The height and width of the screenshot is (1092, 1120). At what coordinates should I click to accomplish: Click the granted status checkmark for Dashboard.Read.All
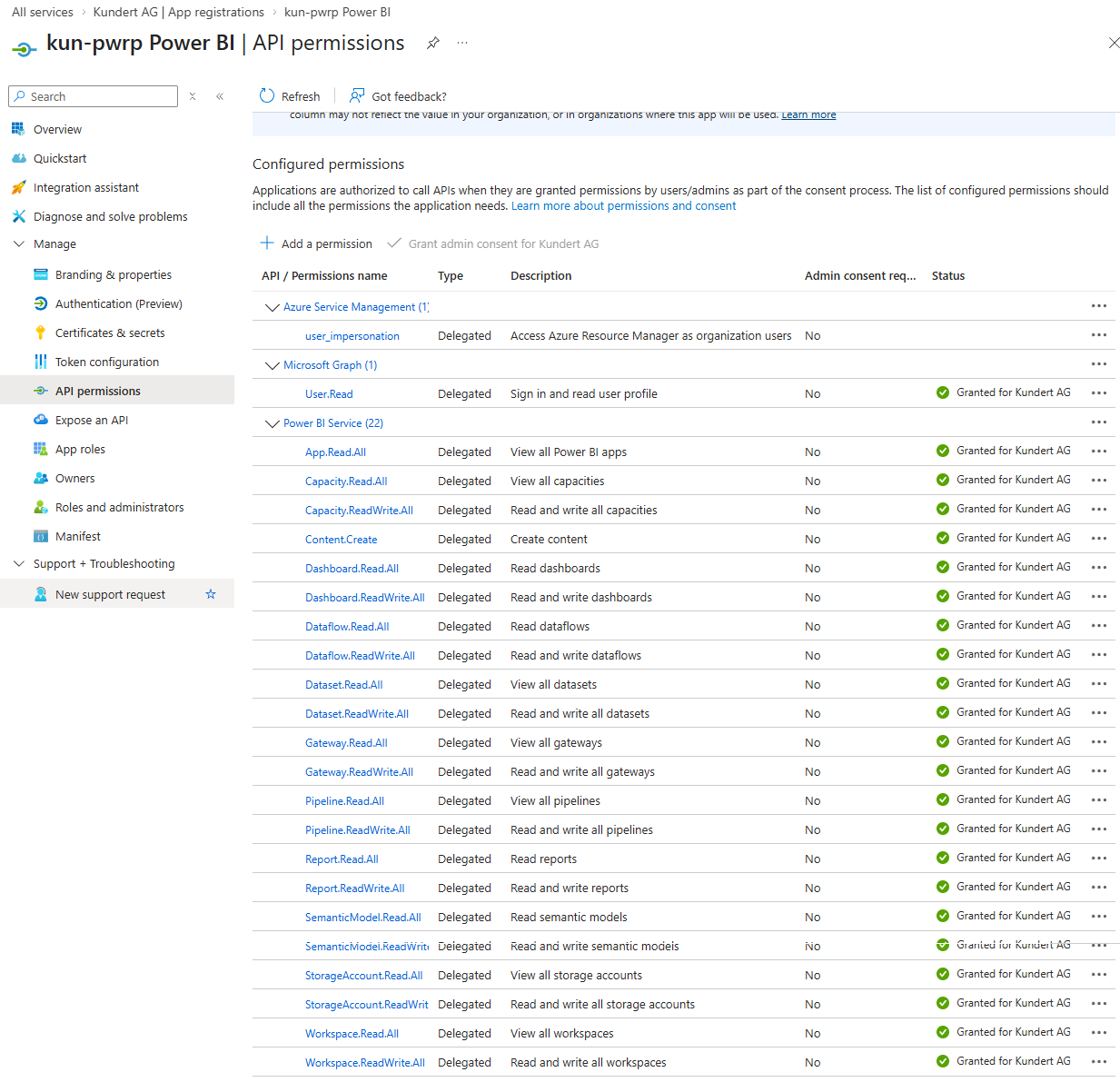(943, 567)
